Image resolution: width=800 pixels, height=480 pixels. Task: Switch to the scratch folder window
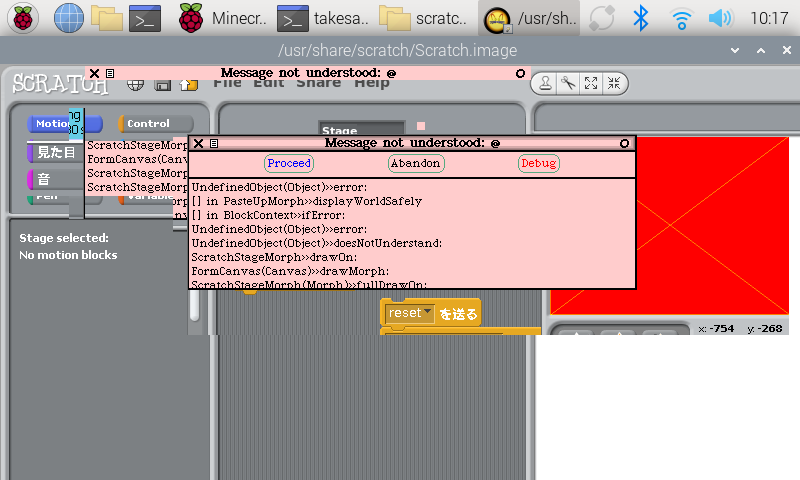[x=423, y=18]
